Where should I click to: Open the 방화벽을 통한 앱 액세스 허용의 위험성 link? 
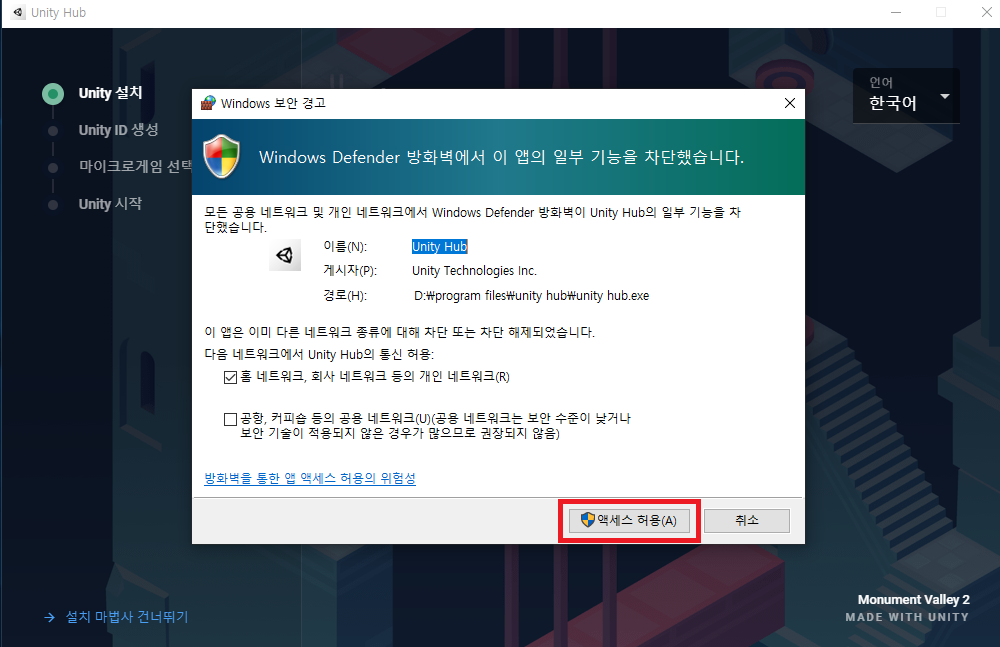click(x=310, y=478)
